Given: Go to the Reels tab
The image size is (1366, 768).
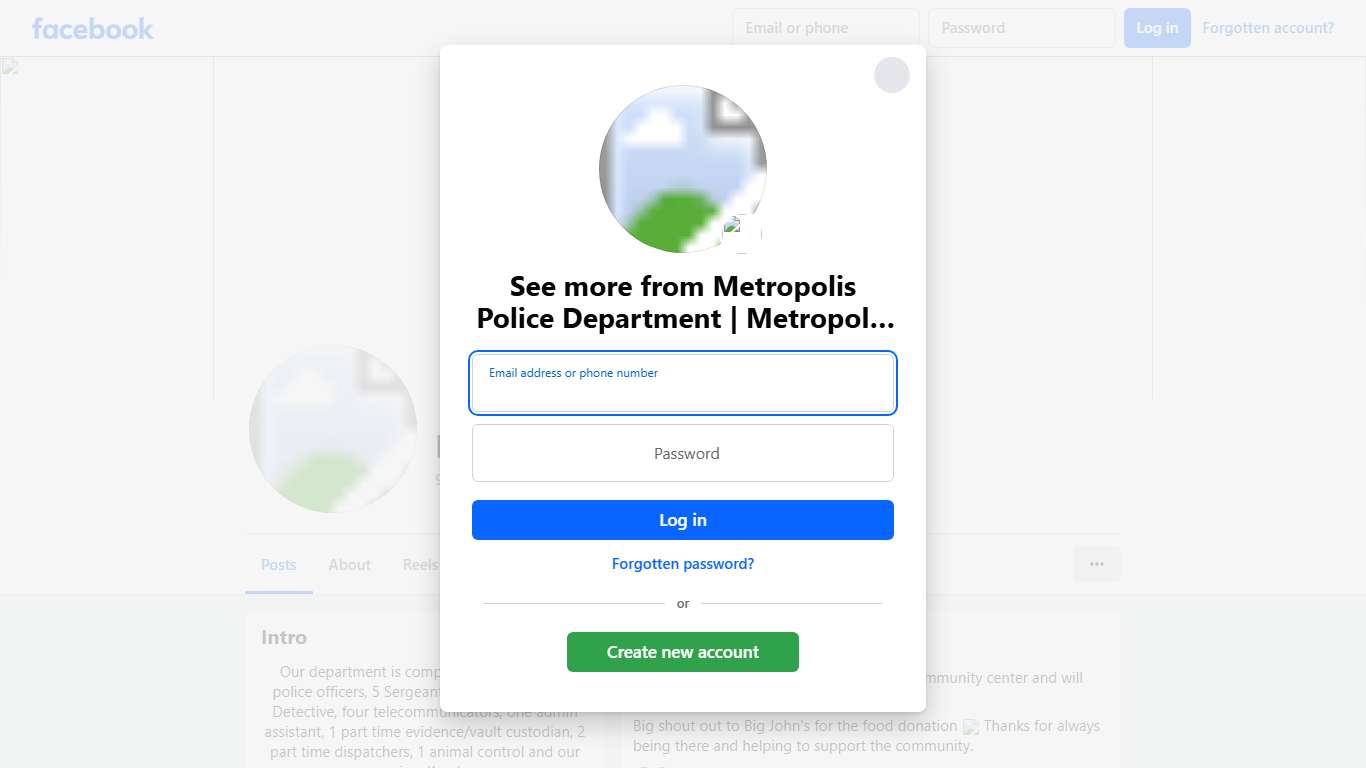Looking at the screenshot, I should [x=420, y=565].
